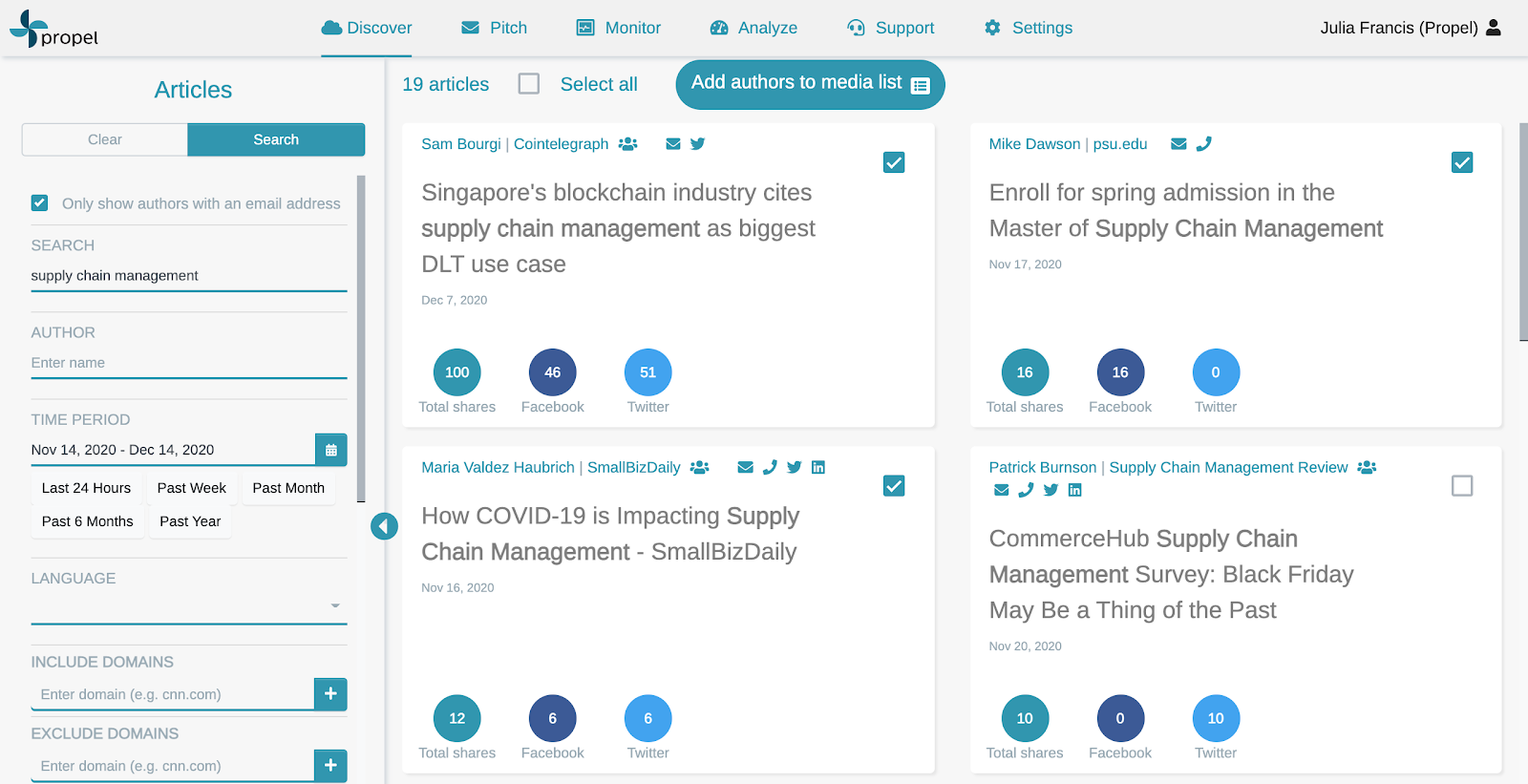1528x784 pixels.
Task: Click the Author name input field
Action: pos(189,363)
